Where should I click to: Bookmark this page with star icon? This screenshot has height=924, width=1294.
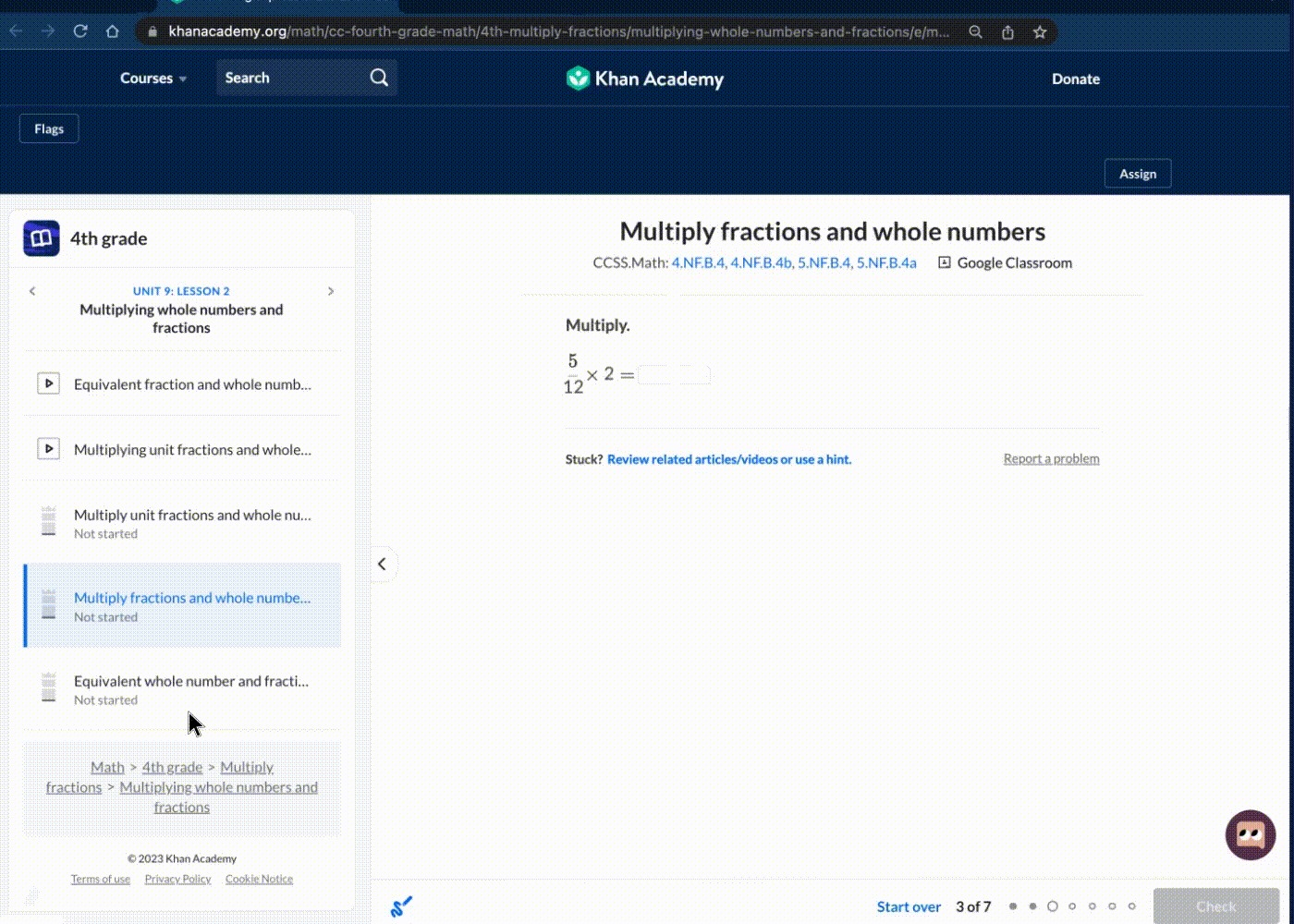(x=1040, y=32)
